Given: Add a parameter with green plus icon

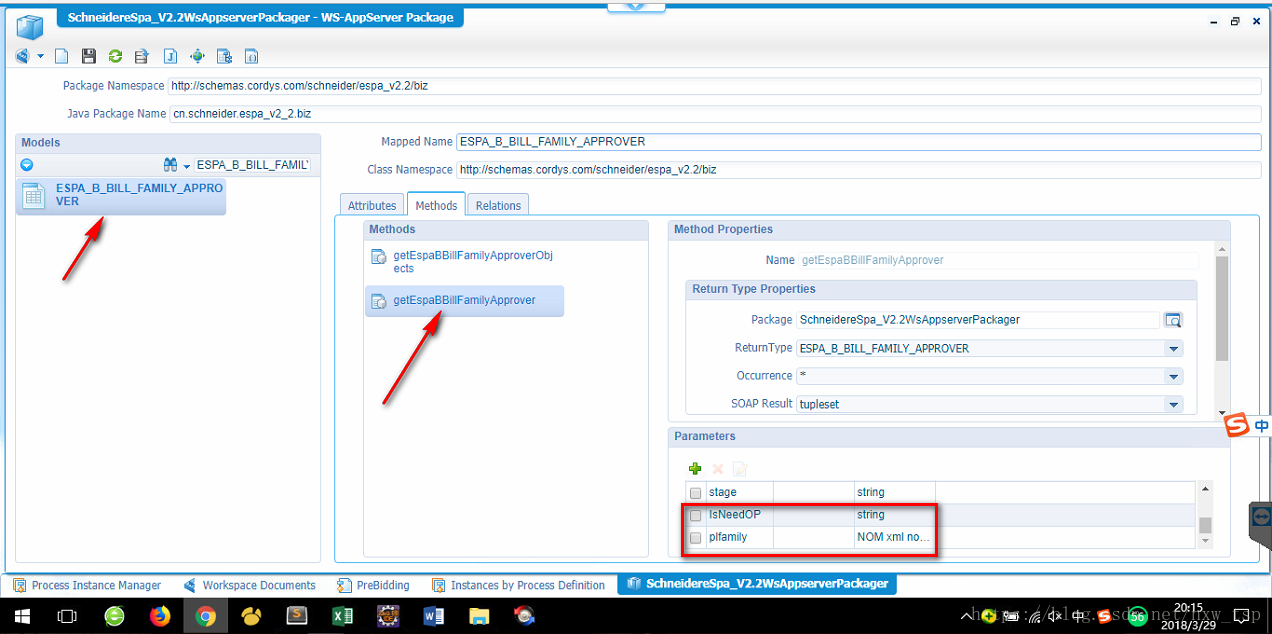Looking at the screenshot, I should 695,468.
